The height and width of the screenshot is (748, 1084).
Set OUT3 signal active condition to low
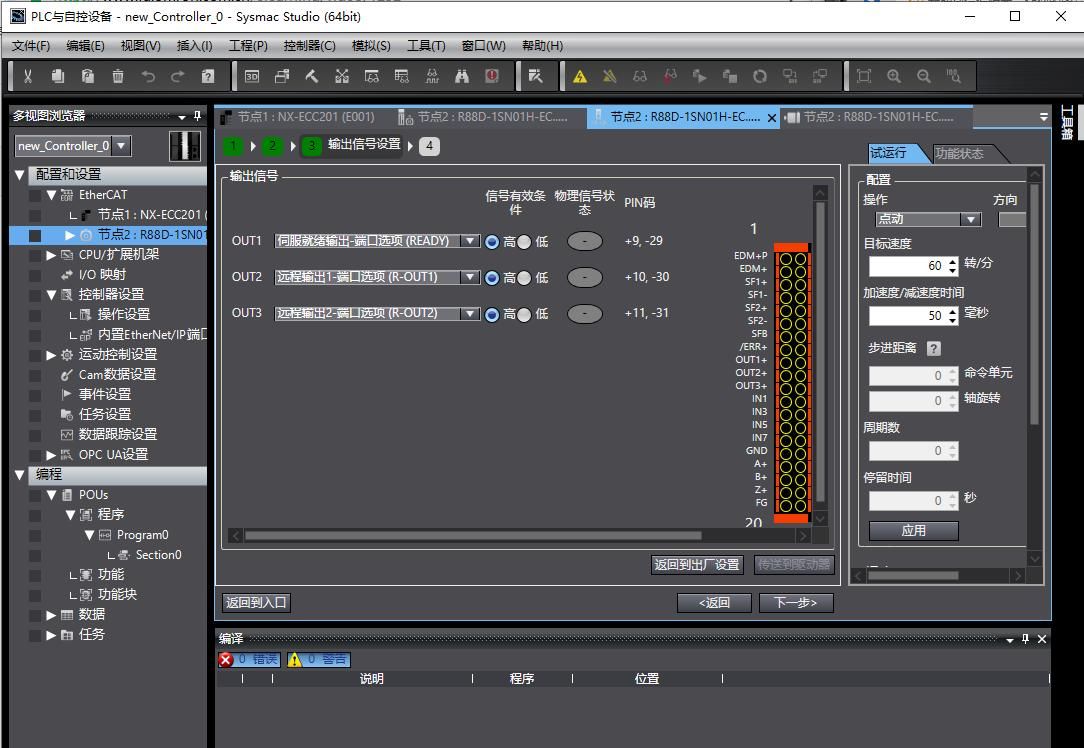point(524,314)
